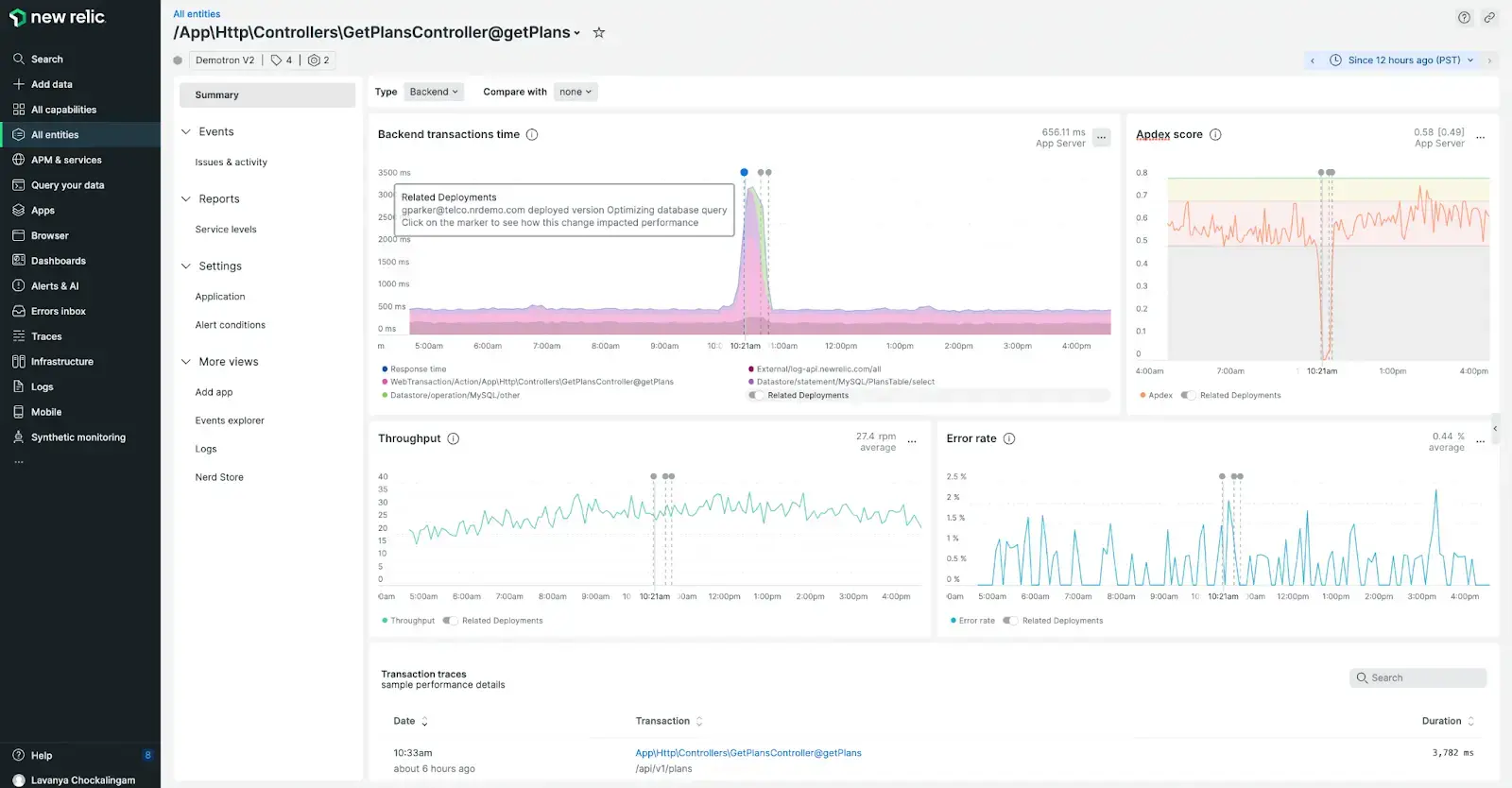
Task: Copy permalink using the link icon
Action: tap(1489, 17)
